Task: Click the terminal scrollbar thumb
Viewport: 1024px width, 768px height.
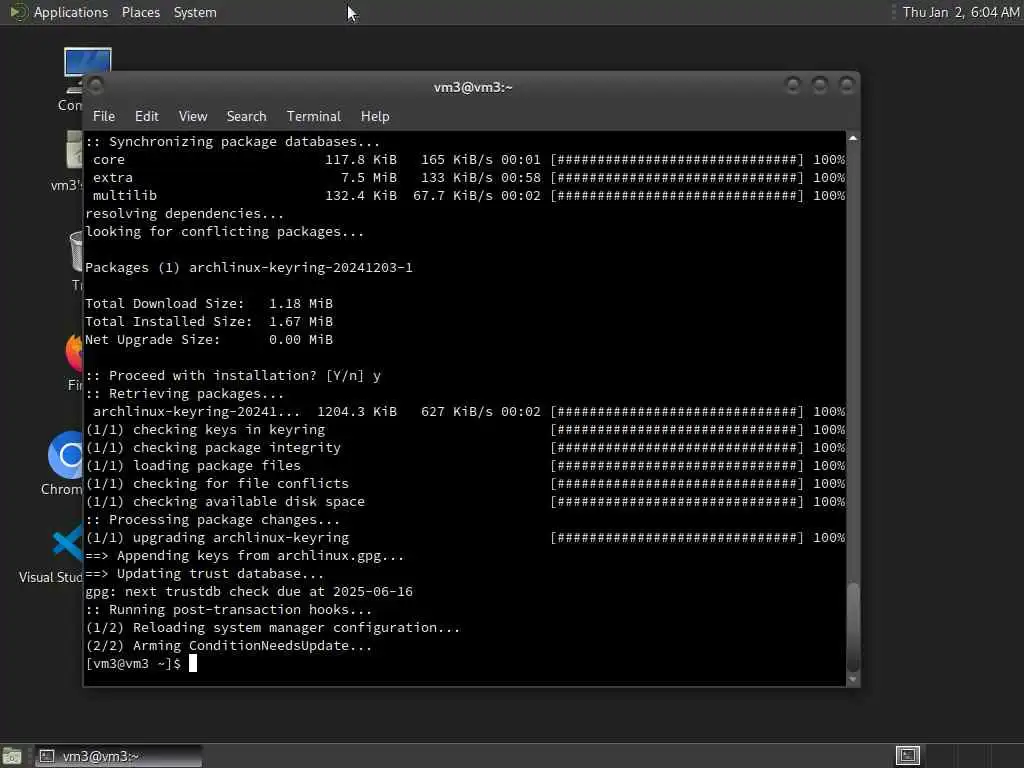Action: click(852, 627)
